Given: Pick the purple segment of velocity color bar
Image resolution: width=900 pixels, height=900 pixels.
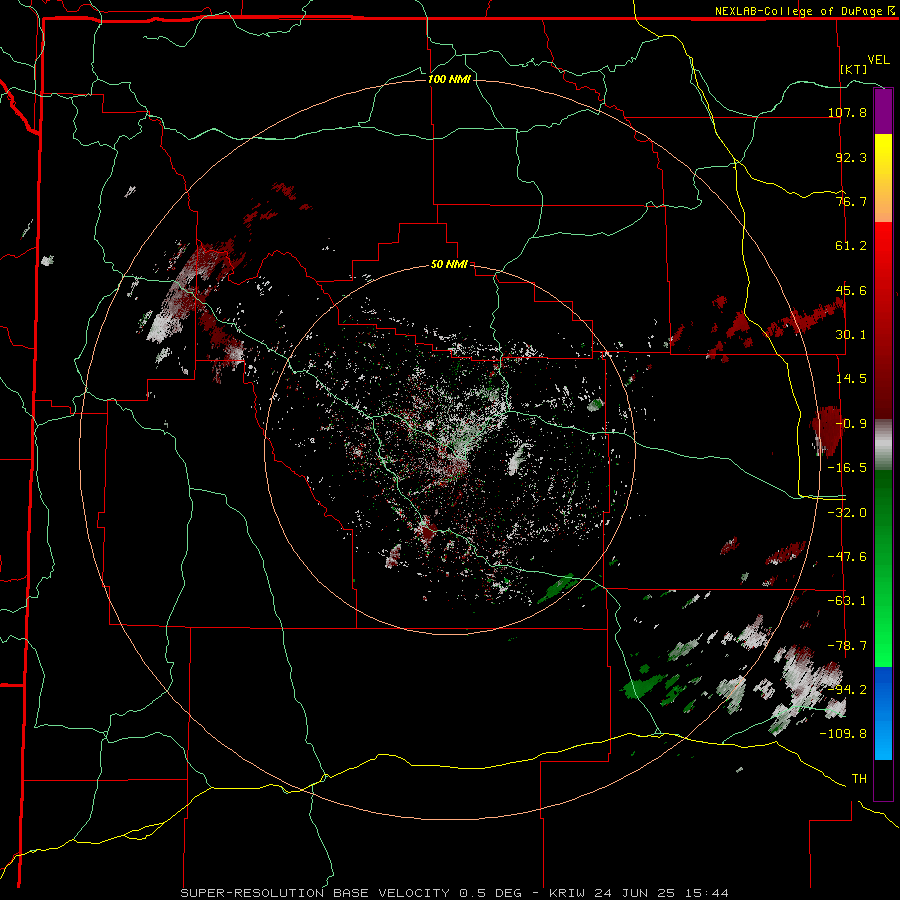Looking at the screenshot, I should tap(883, 111).
